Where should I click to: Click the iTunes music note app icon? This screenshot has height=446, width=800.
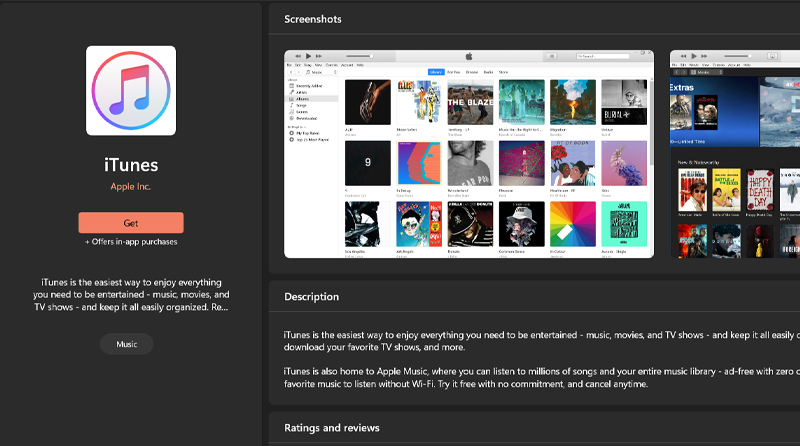(x=131, y=91)
